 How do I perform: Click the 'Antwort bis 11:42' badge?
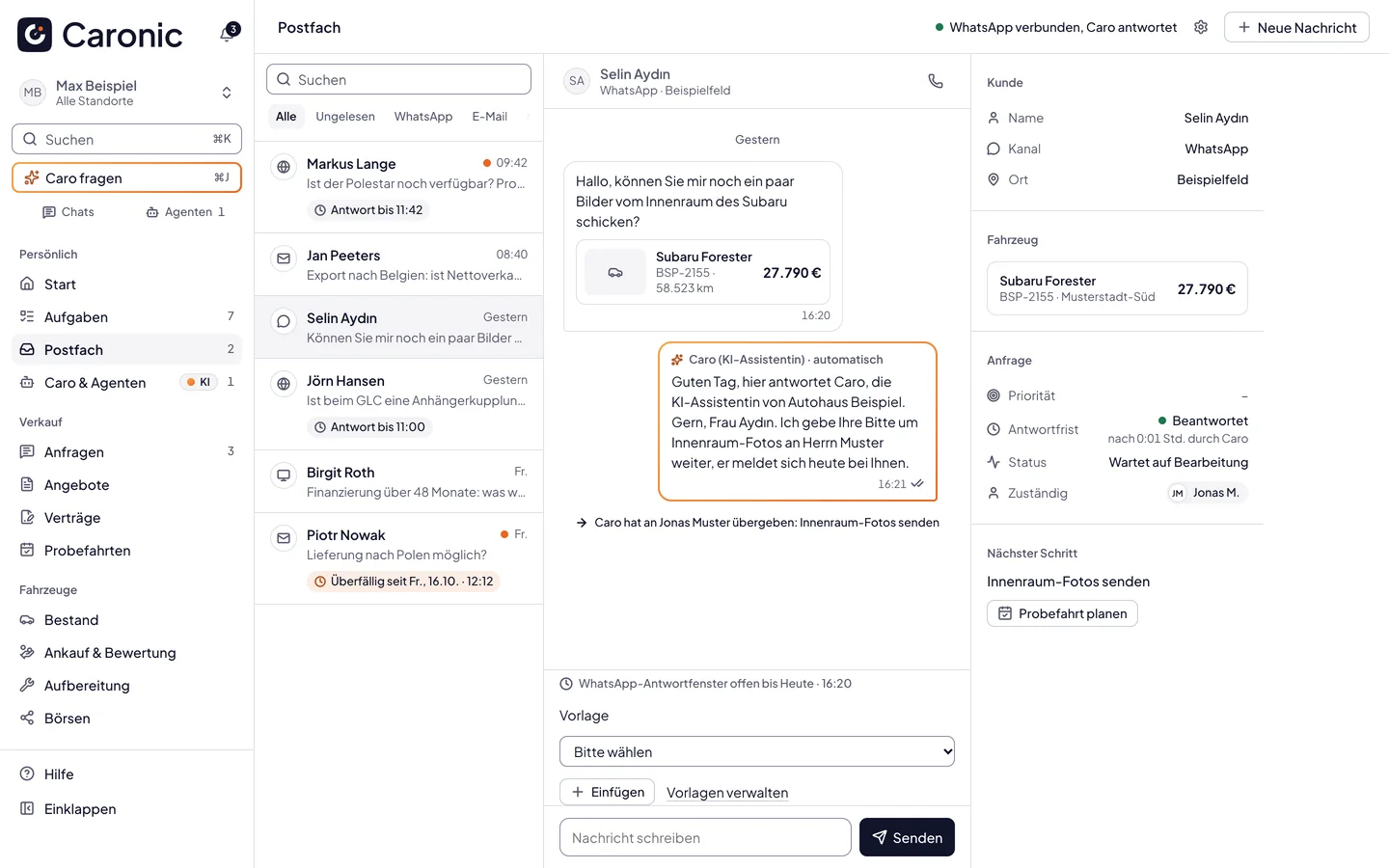tap(368, 210)
